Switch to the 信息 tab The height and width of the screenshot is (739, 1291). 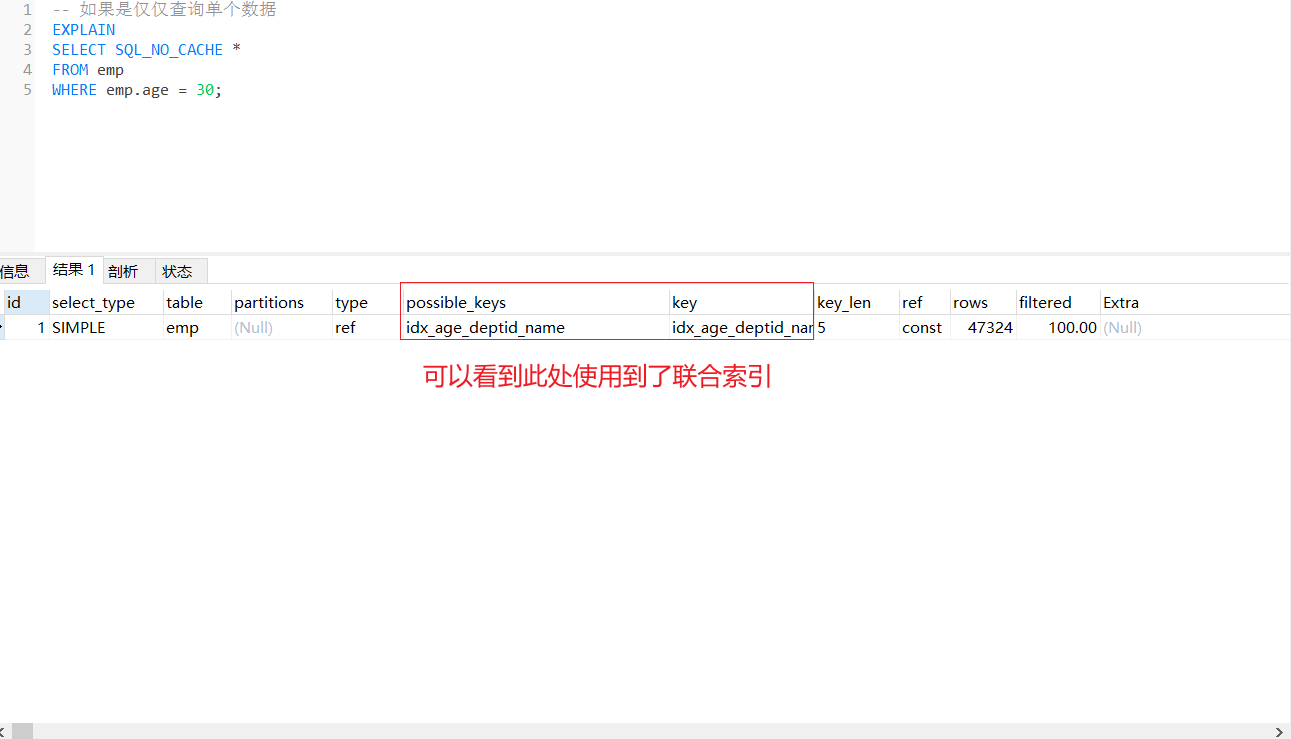14,270
